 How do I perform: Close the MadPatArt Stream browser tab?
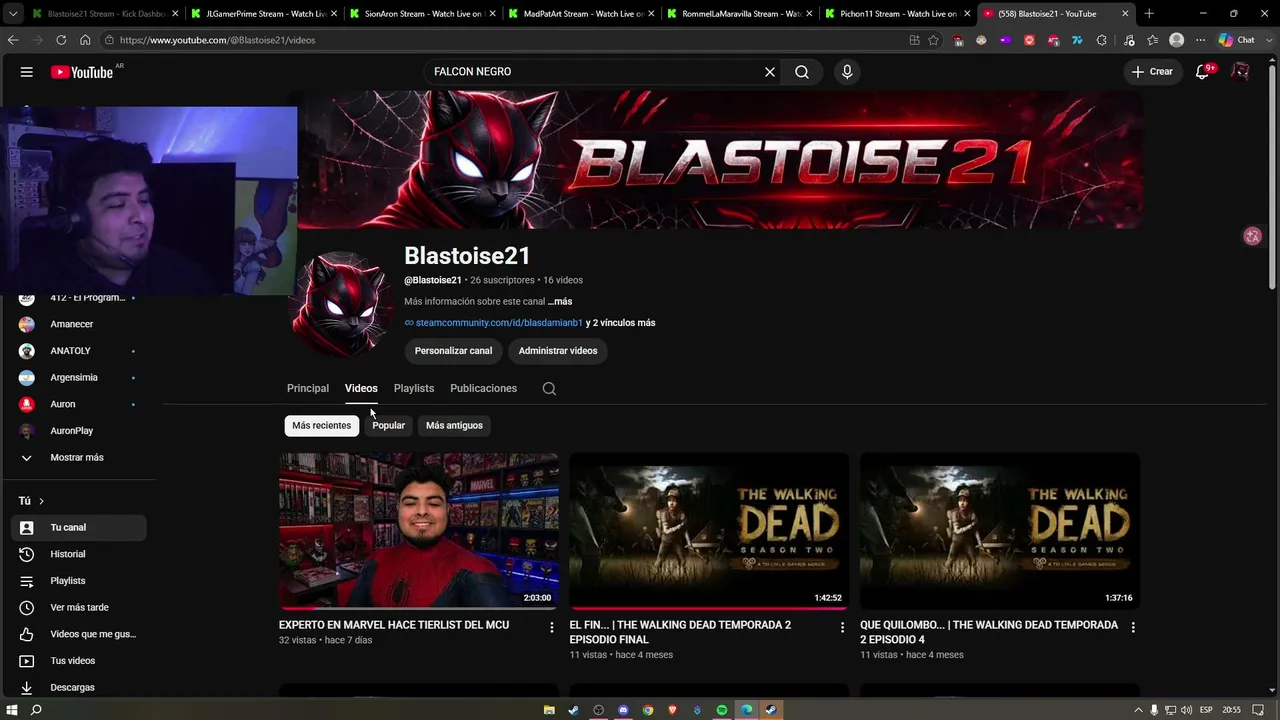pyautogui.click(x=651, y=14)
